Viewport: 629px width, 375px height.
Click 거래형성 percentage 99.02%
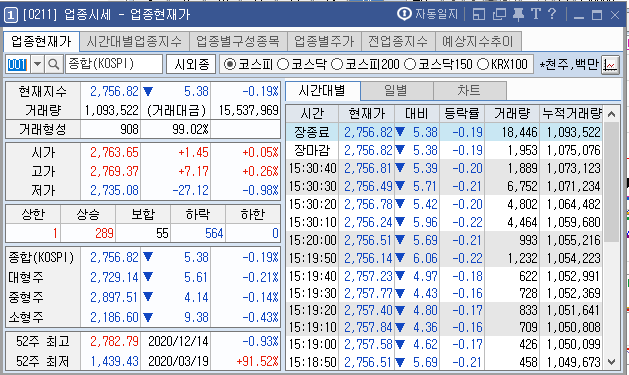click(190, 129)
